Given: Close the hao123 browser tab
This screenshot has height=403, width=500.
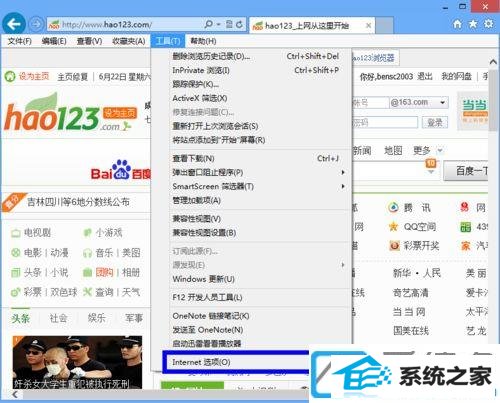Looking at the screenshot, I should 368,25.
